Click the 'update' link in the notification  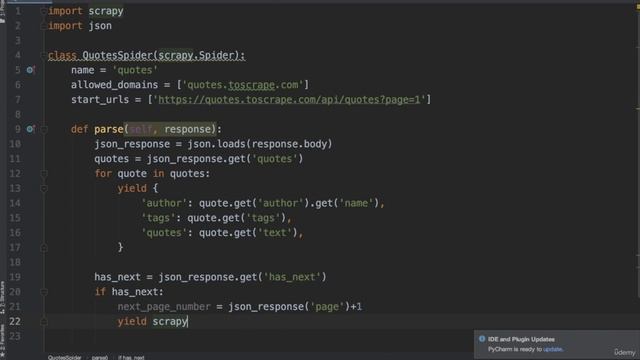(553, 349)
